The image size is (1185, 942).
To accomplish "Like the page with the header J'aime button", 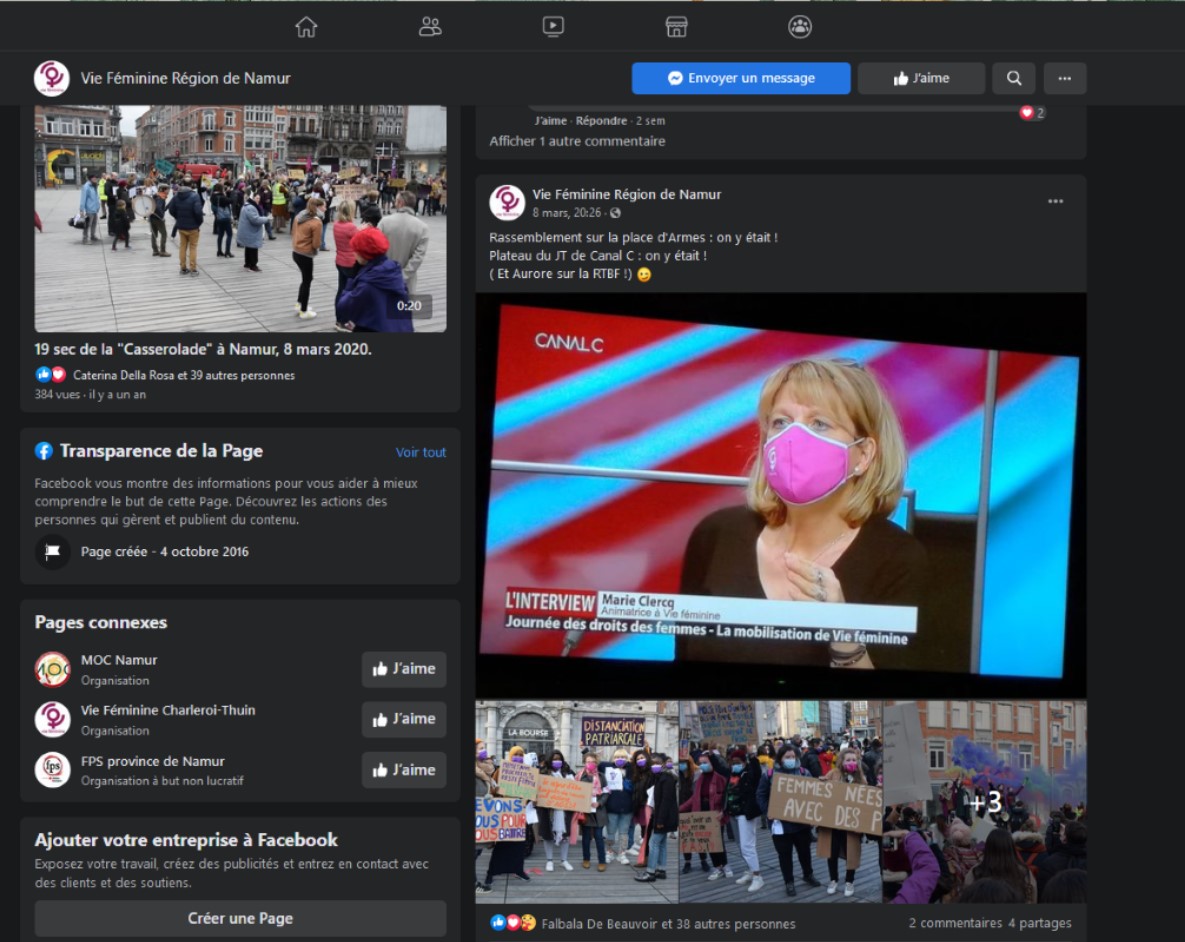I will [921, 78].
